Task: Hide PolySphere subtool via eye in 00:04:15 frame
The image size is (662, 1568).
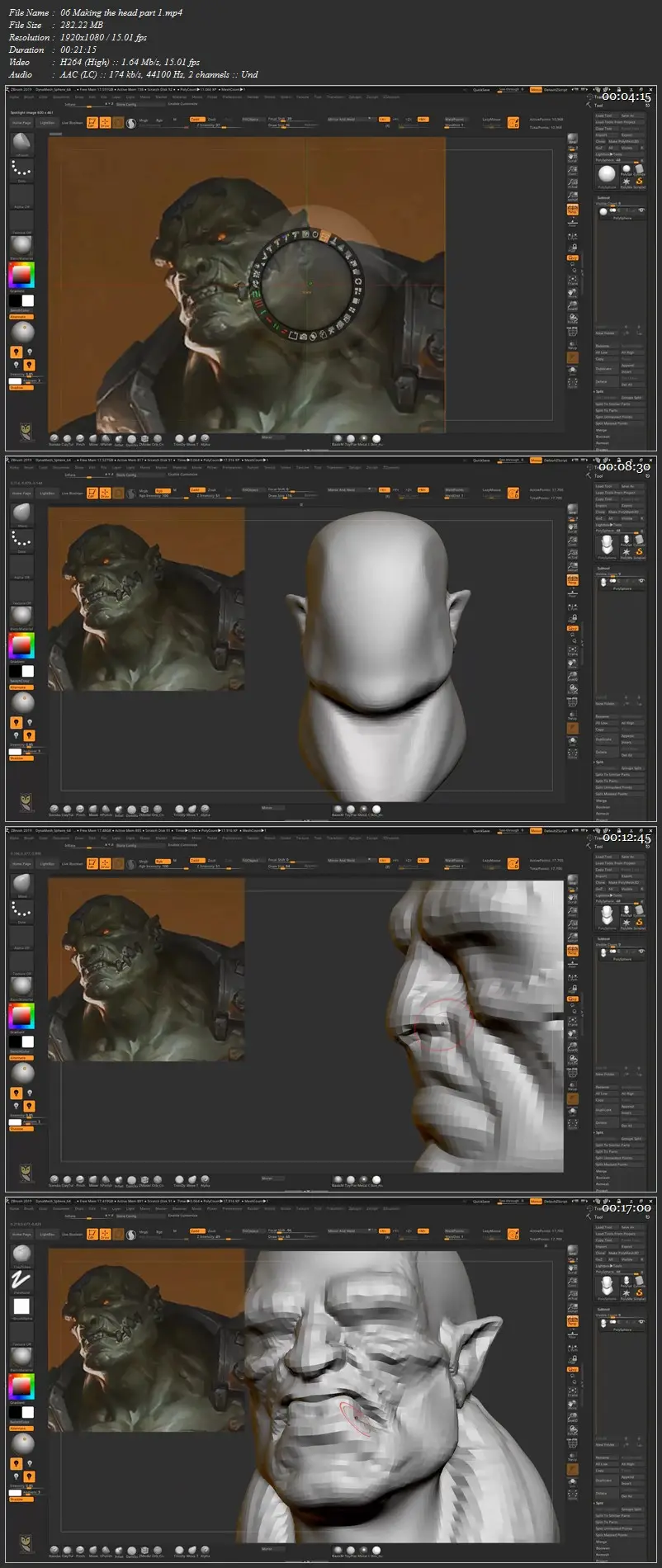Action: [x=641, y=211]
